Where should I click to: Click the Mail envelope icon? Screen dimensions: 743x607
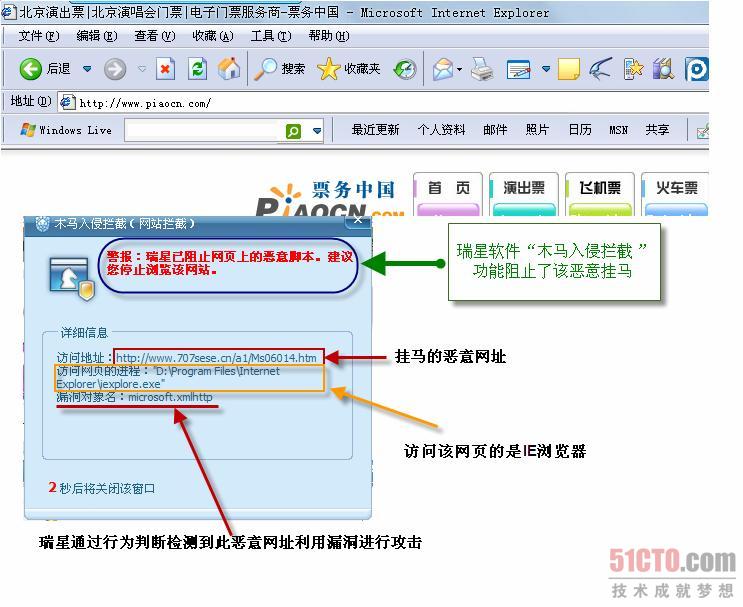(x=443, y=69)
